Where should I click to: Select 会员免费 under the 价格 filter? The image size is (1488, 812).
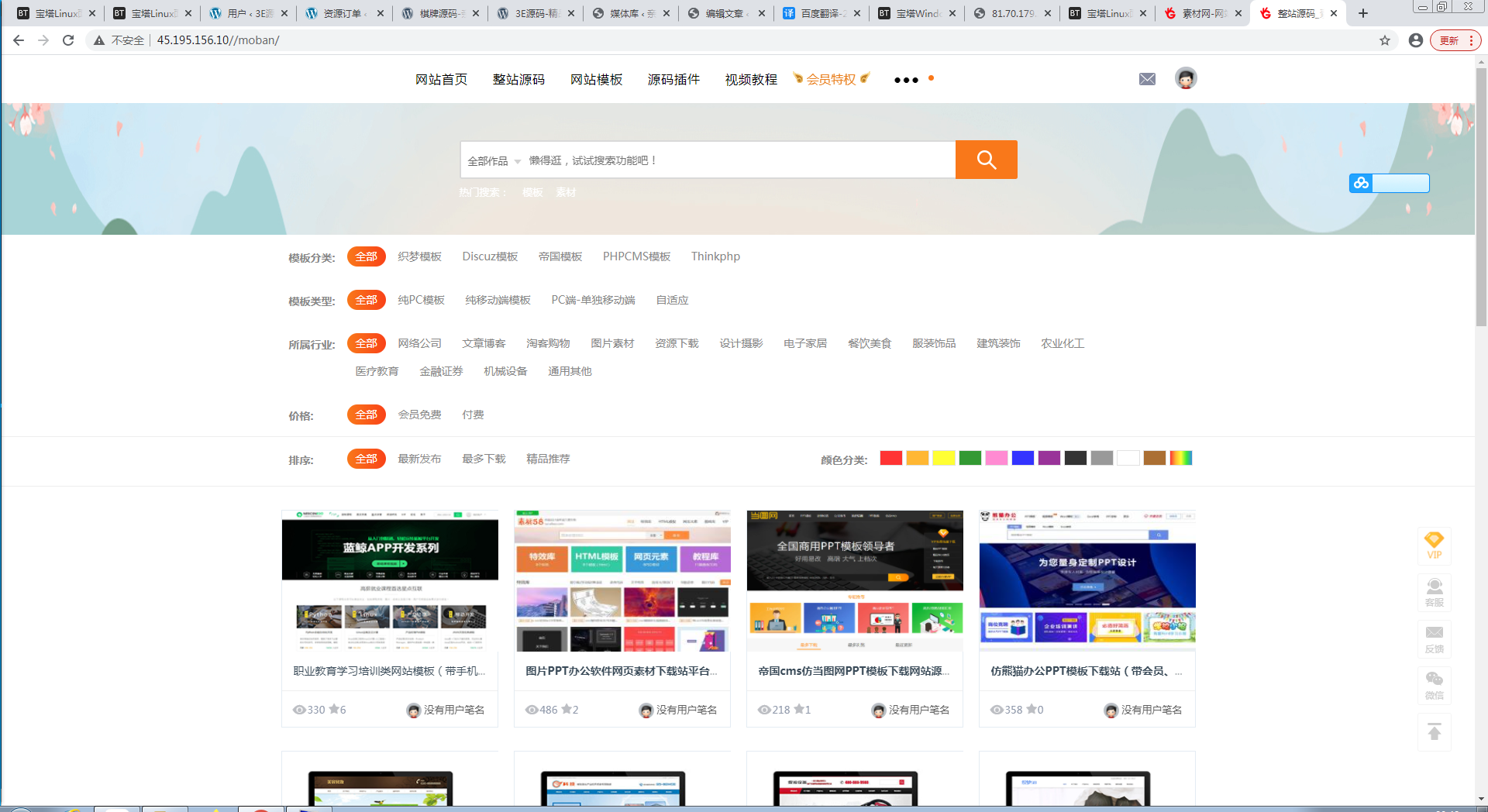pos(419,415)
